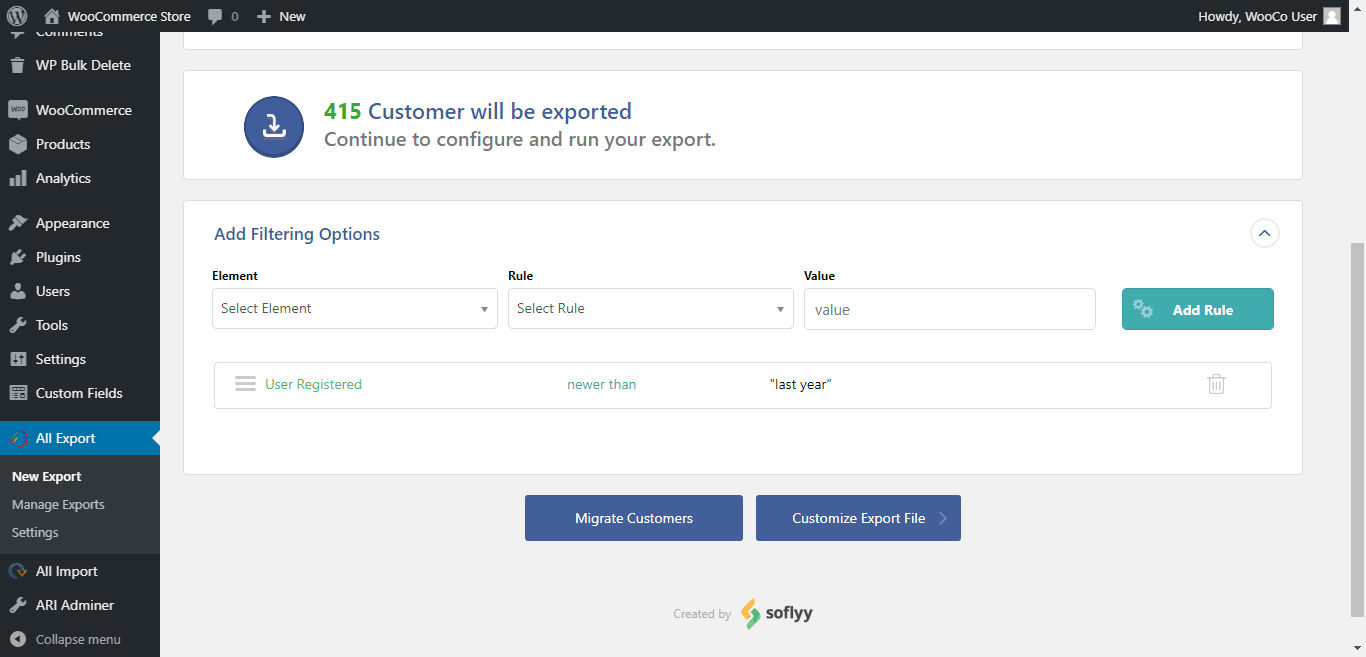The image size is (1366, 657).
Task: Collapse the Add Filtering Options panel
Action: (1264, 233)
